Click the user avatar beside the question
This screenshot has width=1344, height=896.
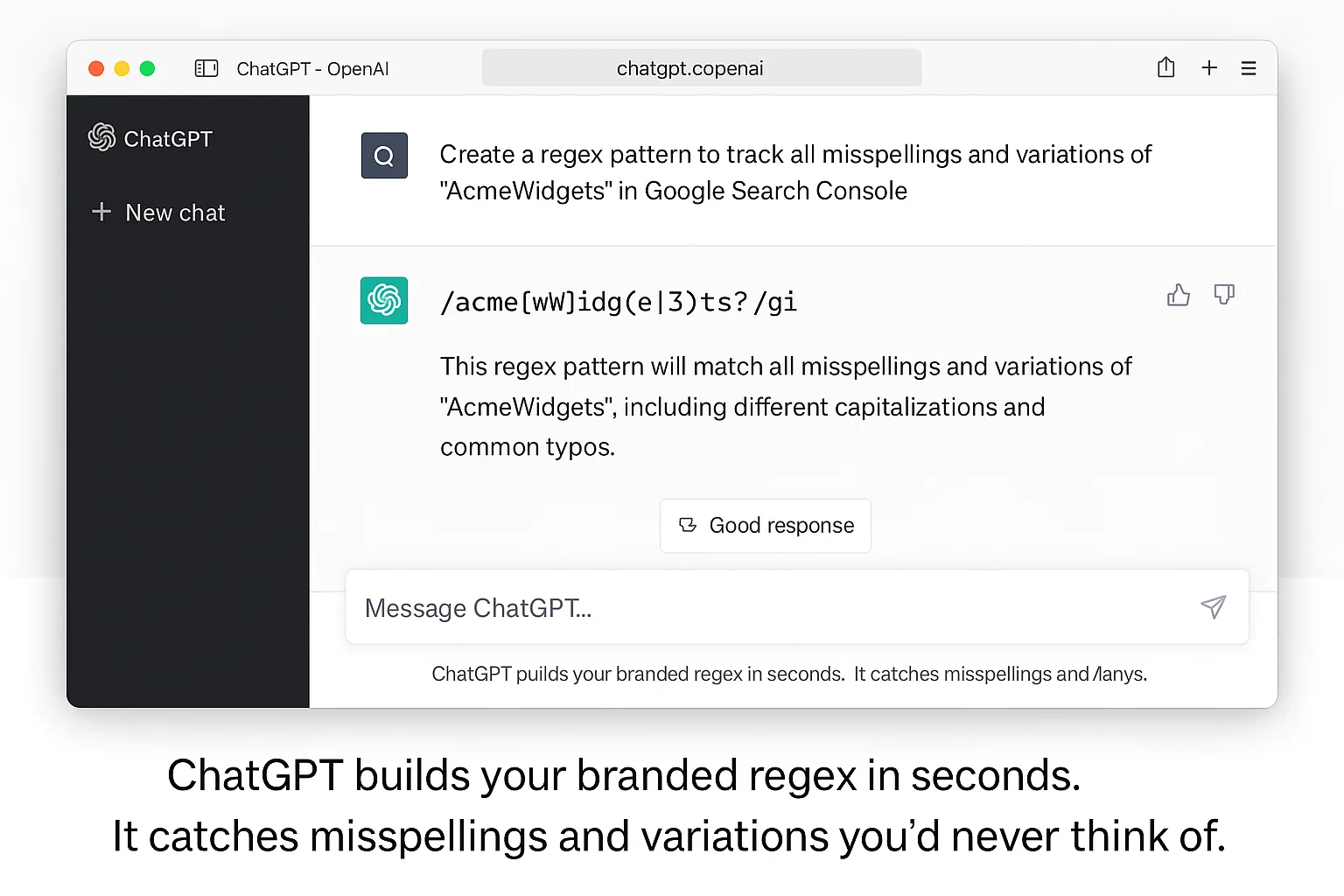tap(384, 155)
